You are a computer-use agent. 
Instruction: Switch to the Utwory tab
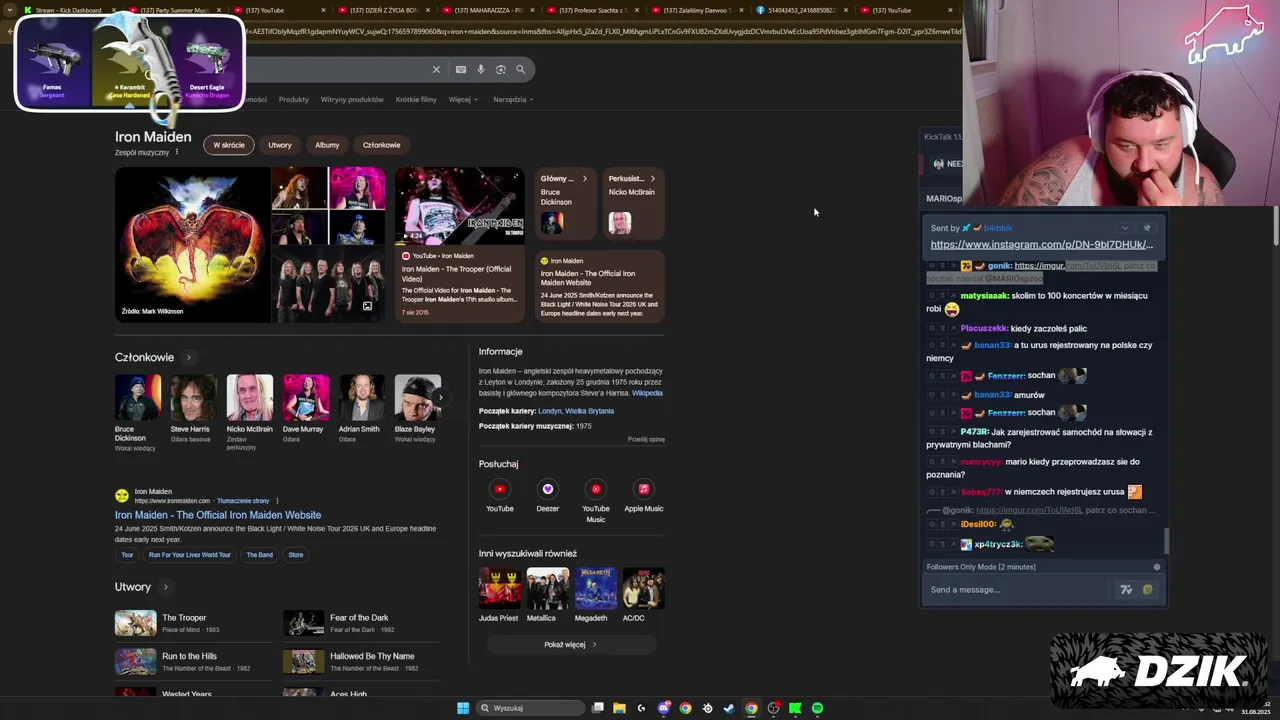(280, 145)
